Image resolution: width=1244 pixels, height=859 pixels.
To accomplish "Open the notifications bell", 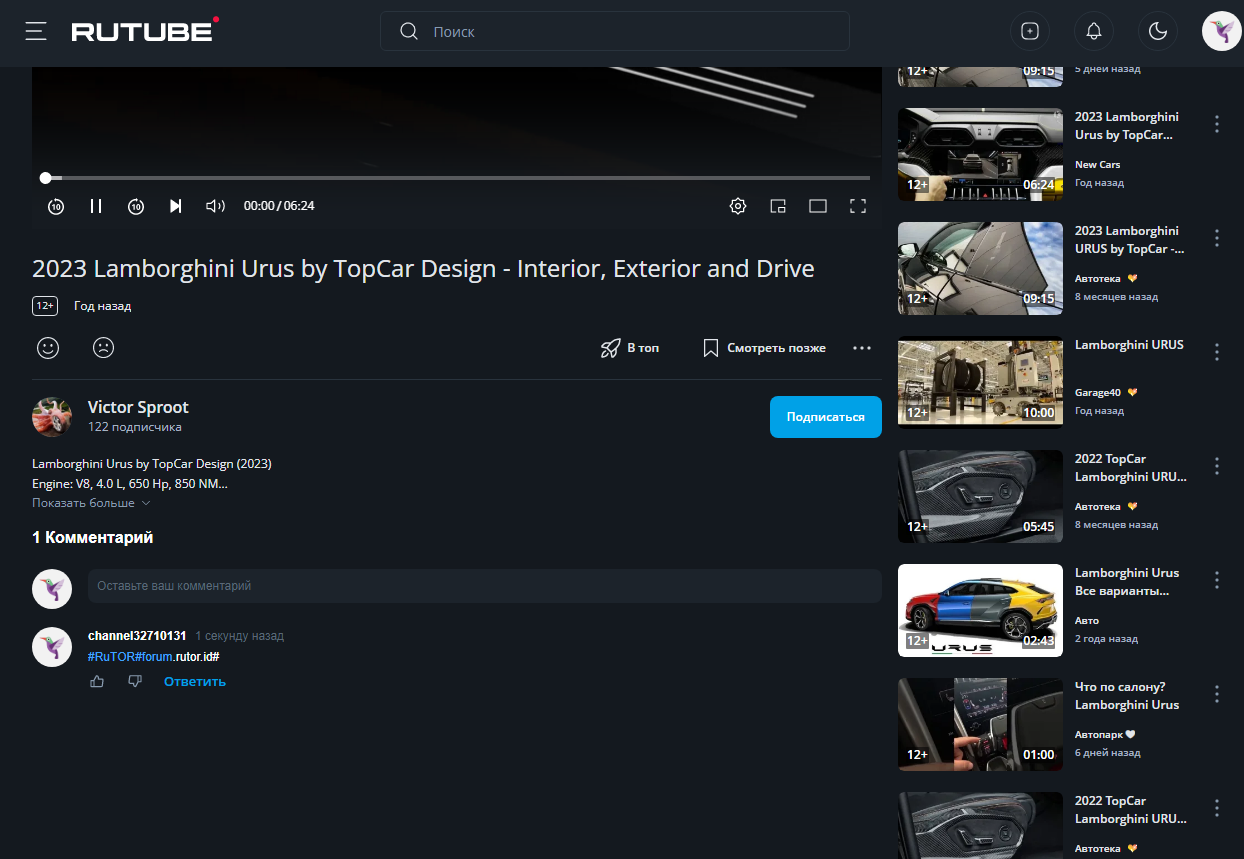I will (x=1094, y=31).
